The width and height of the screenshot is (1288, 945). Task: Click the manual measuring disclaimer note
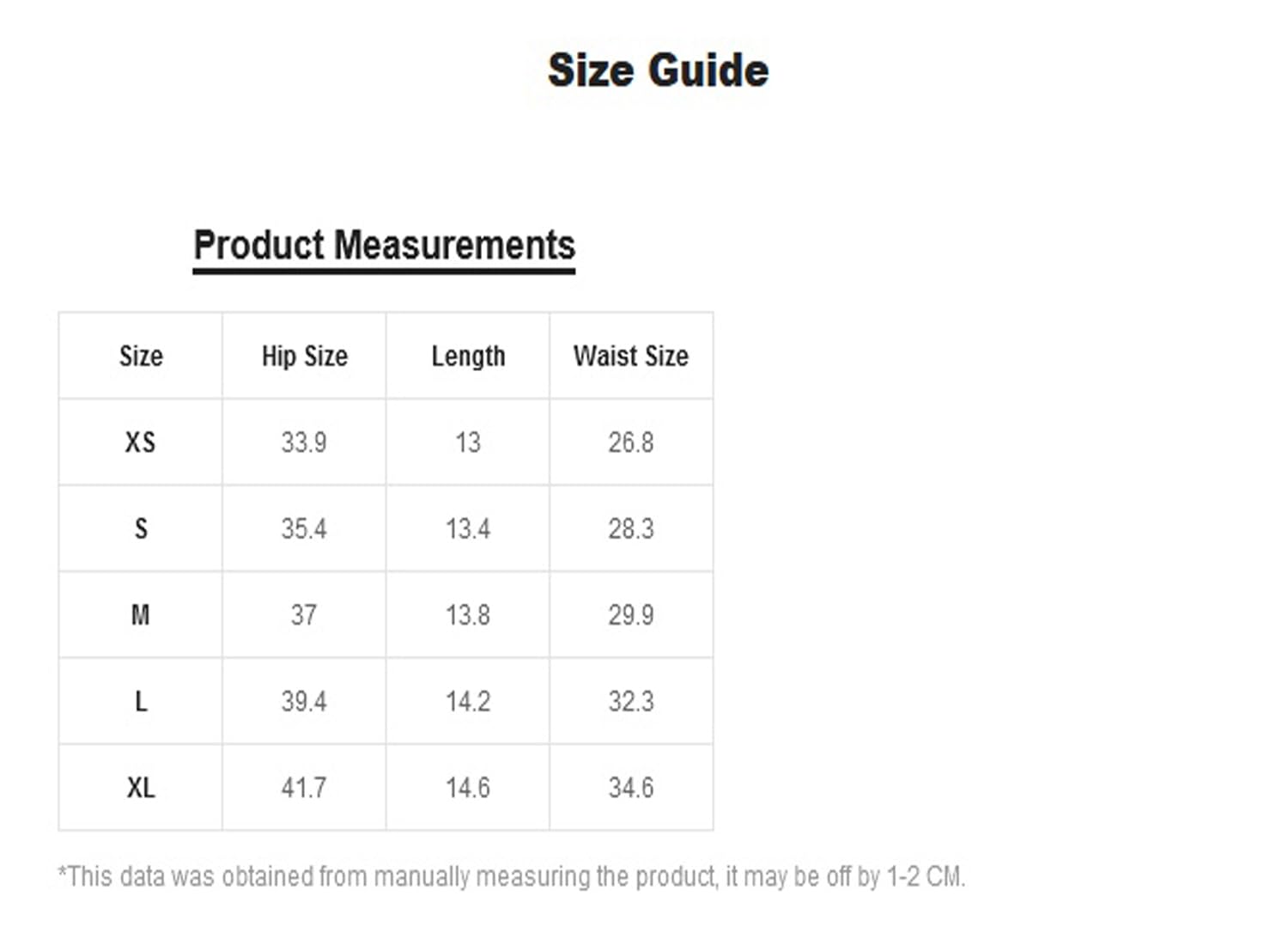point(512,877)
